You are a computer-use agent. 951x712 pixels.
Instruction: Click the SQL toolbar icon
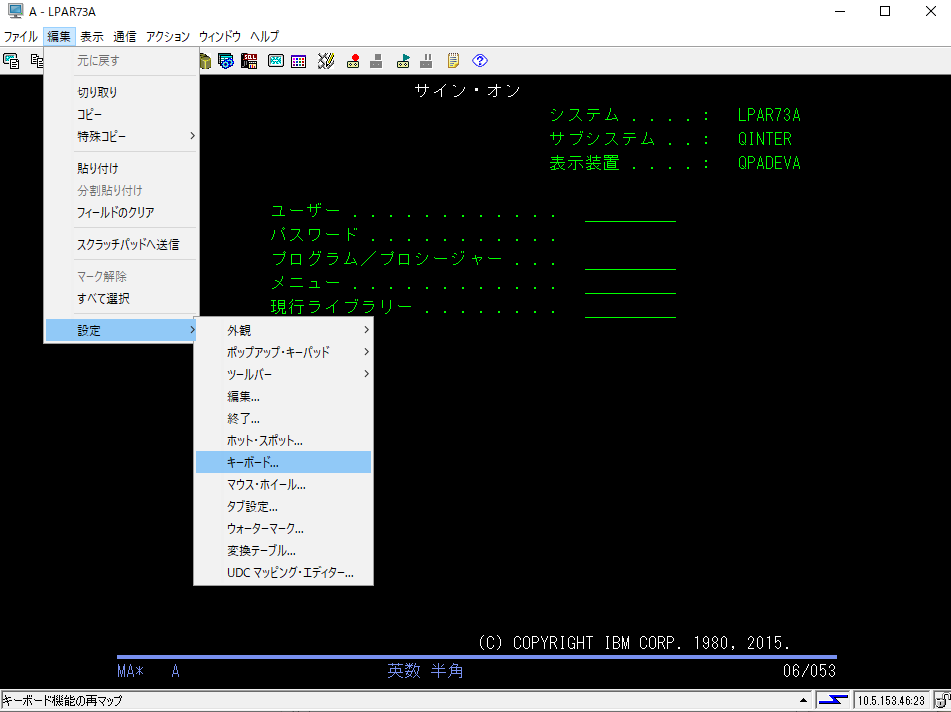[249, 61]
